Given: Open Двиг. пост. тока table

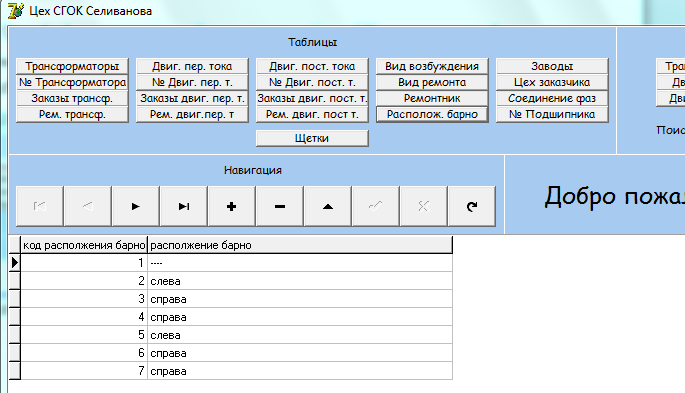Looking at the screenshot, I should click(312, 66).
